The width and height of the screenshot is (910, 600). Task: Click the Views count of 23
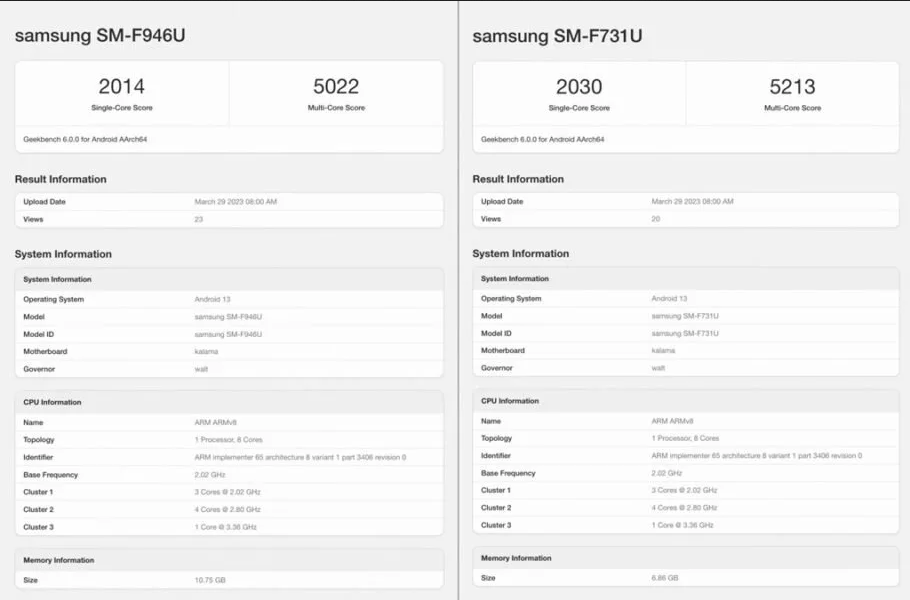pos(198,219)
